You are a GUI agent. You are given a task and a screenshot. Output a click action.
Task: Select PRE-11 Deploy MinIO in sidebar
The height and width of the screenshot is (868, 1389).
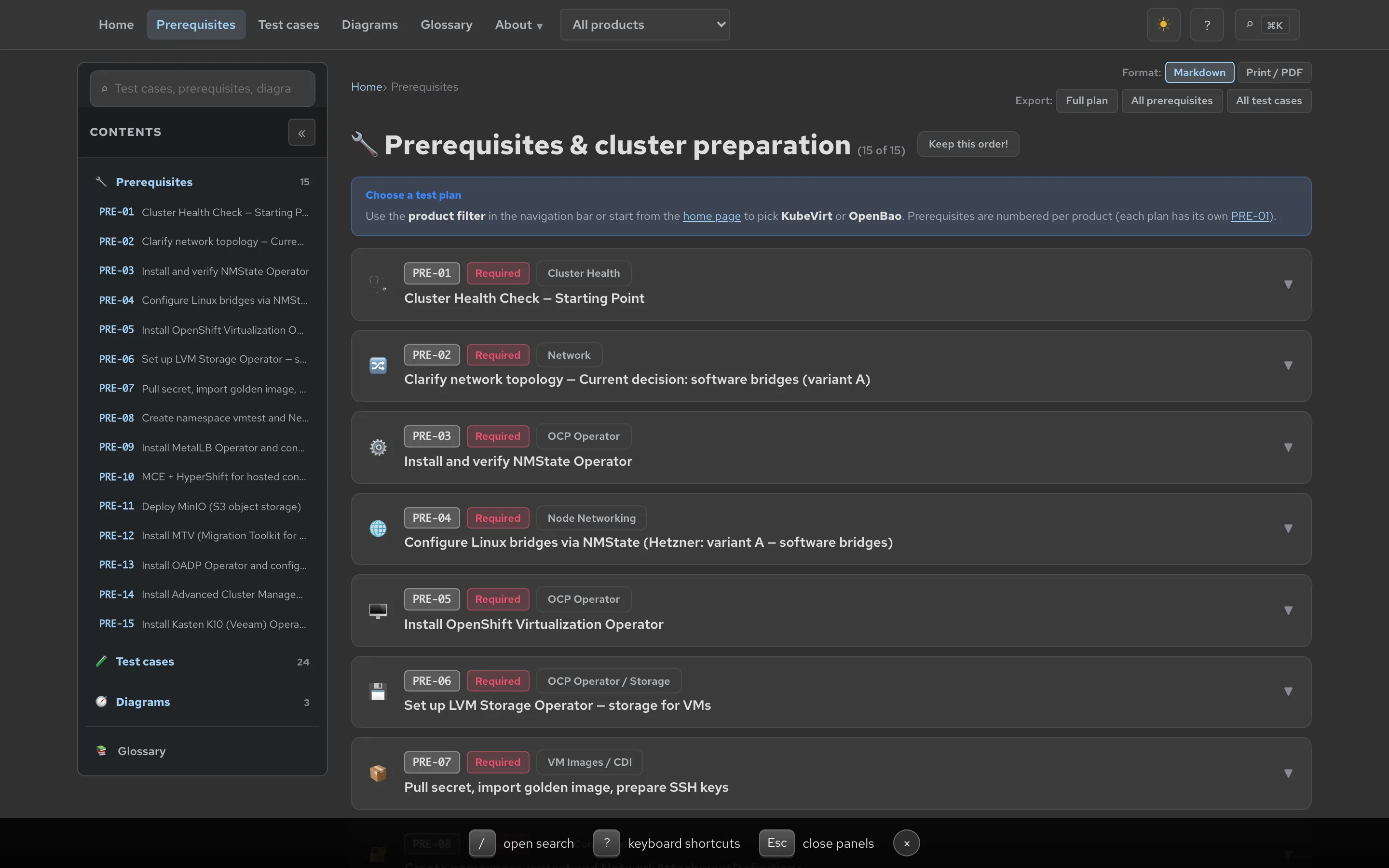[204, 506]
